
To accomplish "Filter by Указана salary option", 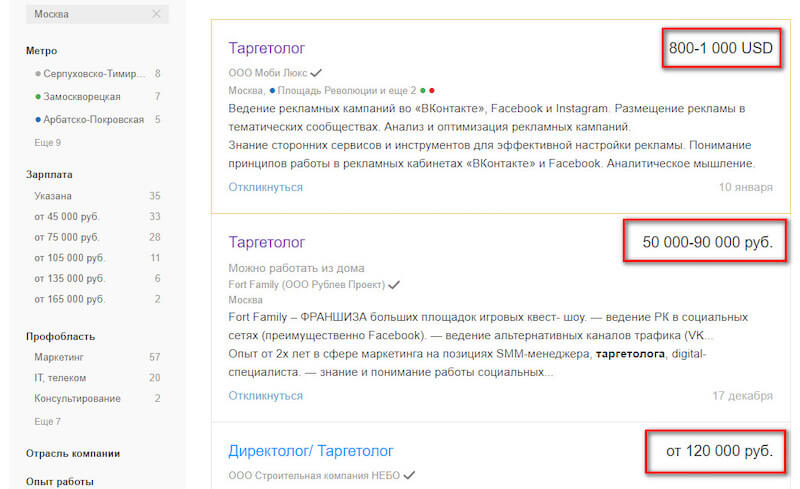I will [x=53, y=196].
